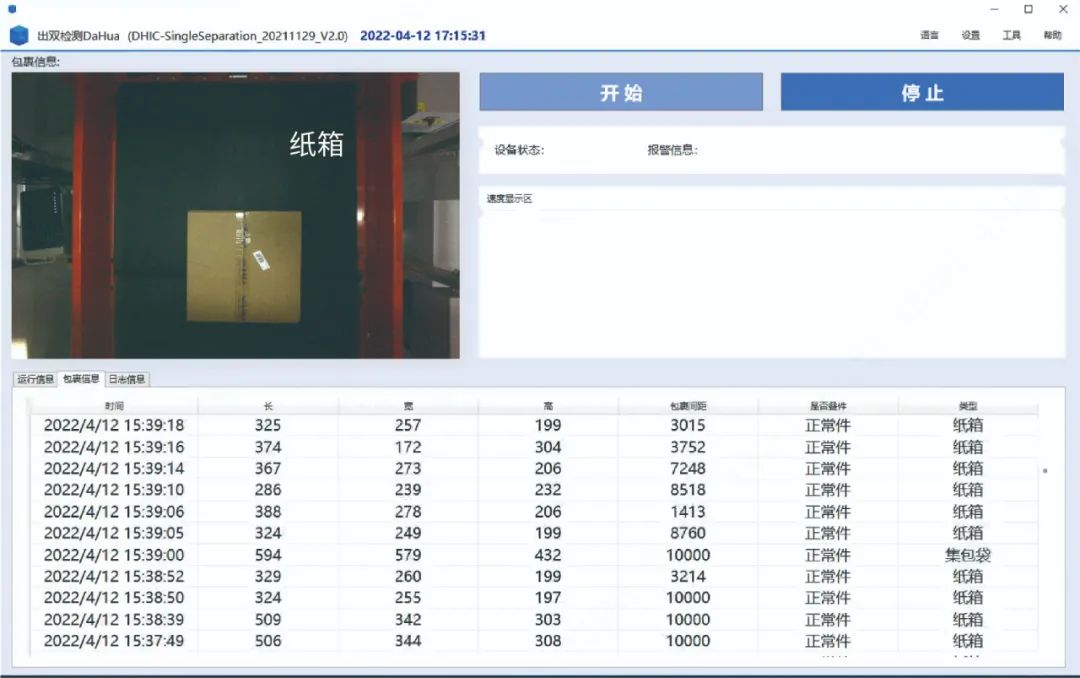Open the 设置 (Settings) menu
1080x678 pixels.
[970, 36]
